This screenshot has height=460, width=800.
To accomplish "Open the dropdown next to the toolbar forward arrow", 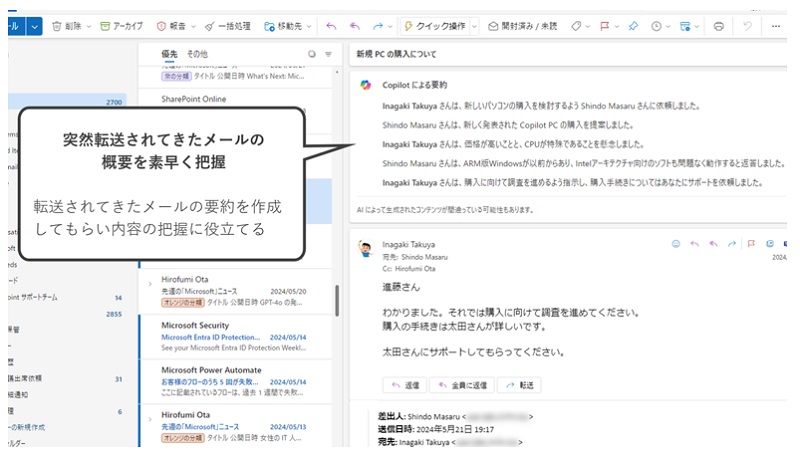I will (x=390, y=27).
